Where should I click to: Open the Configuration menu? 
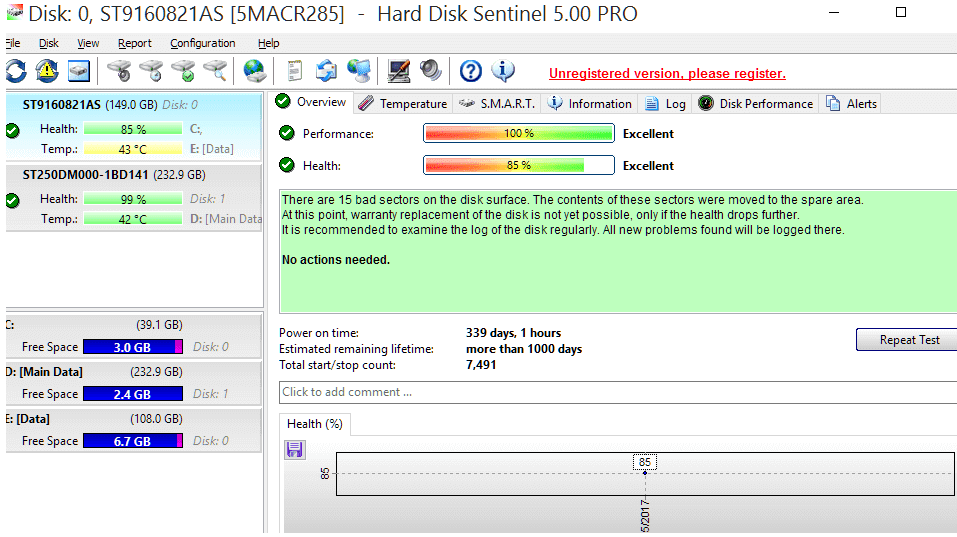click(203, 43)
